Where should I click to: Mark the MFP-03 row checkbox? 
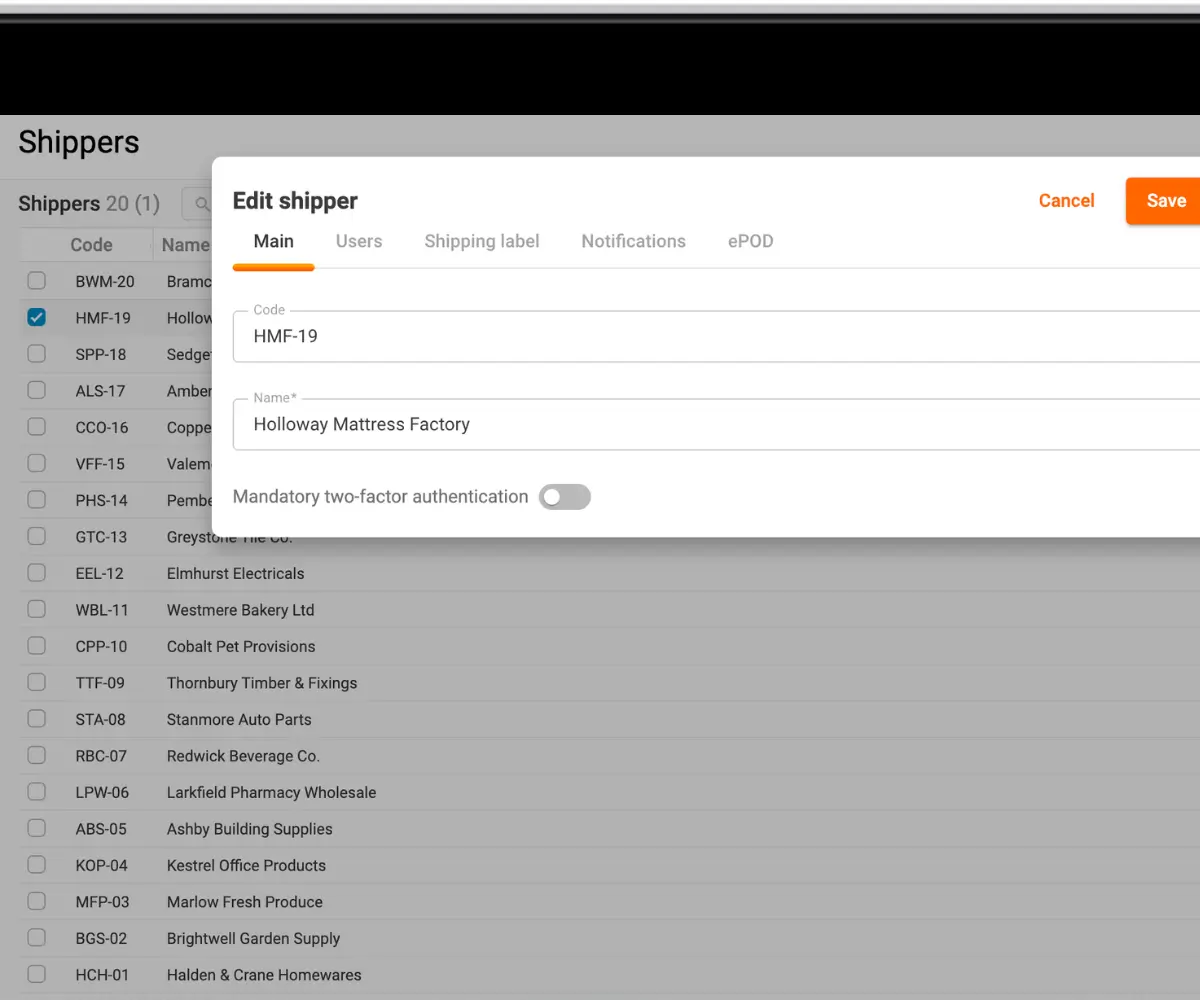(x=37, y=902)
